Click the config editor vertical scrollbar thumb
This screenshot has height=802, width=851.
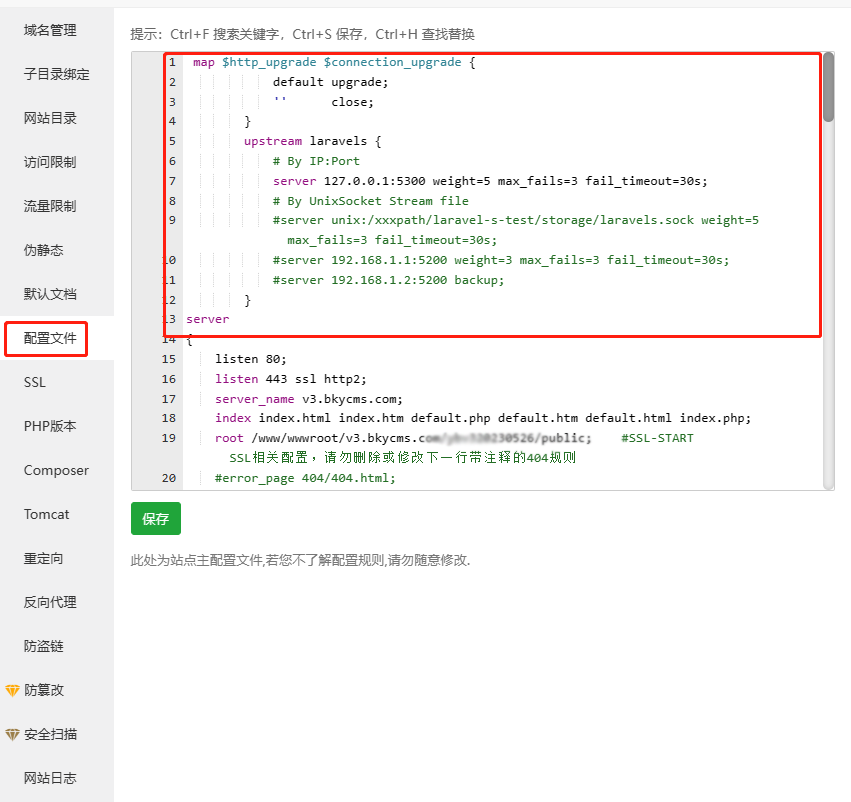(x=828, y=87)
